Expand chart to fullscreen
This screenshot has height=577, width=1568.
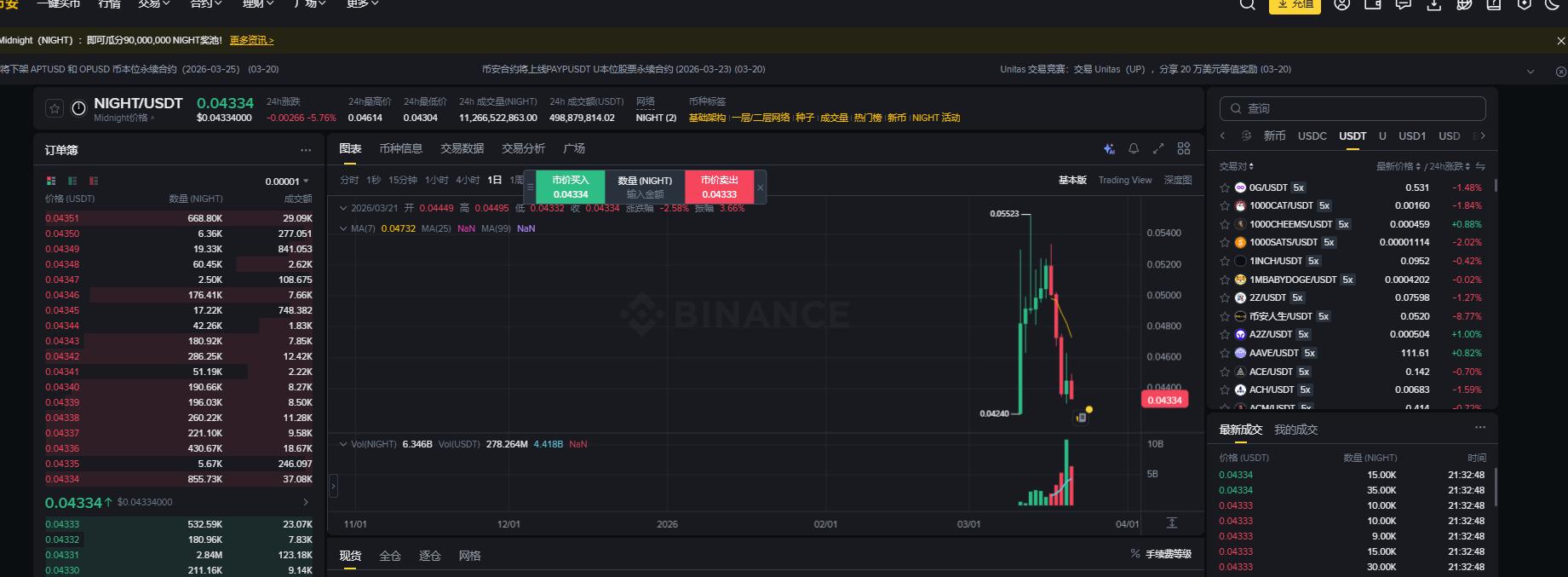coord(1158,148)
